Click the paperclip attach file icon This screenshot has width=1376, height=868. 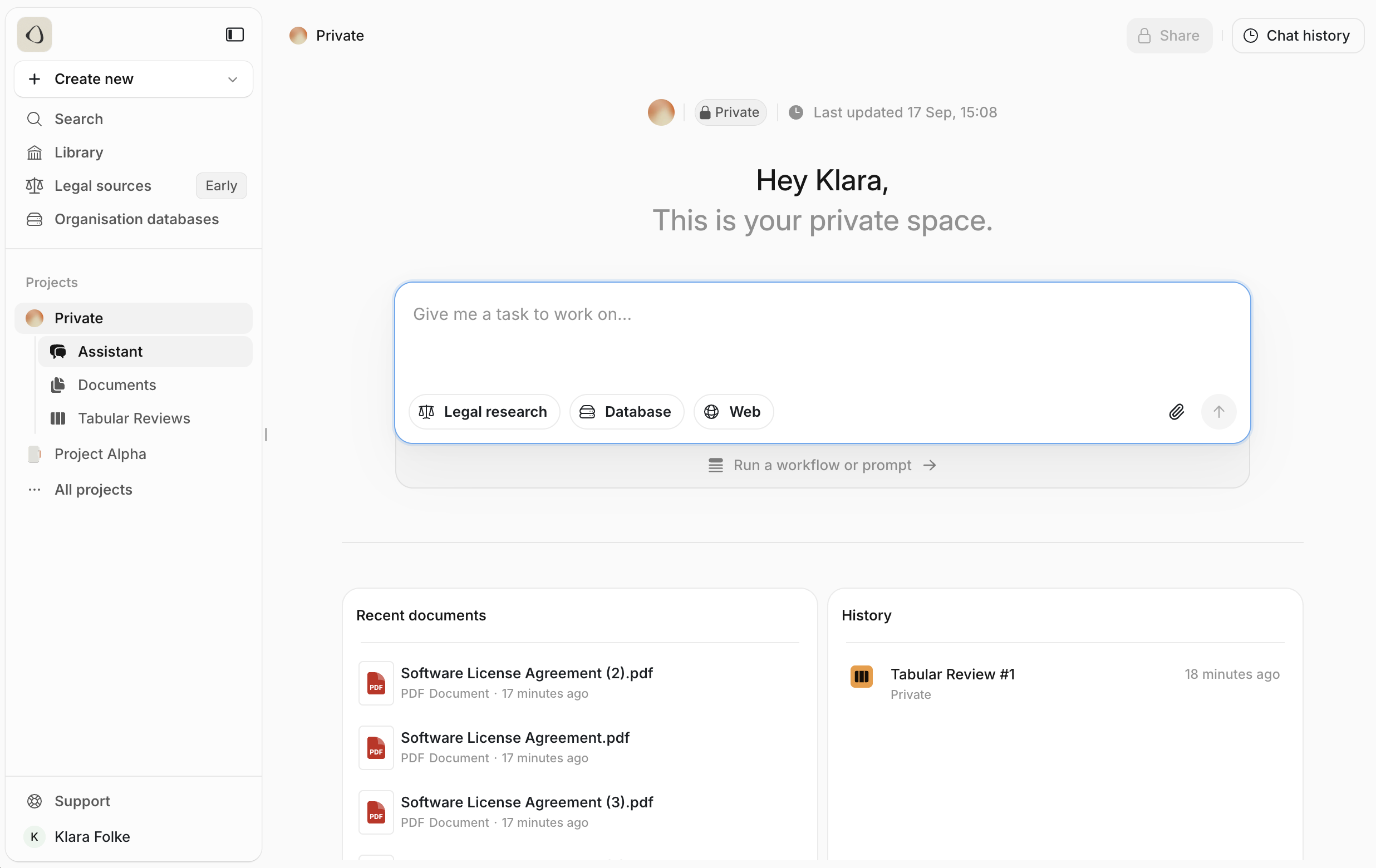point(1176,412)
